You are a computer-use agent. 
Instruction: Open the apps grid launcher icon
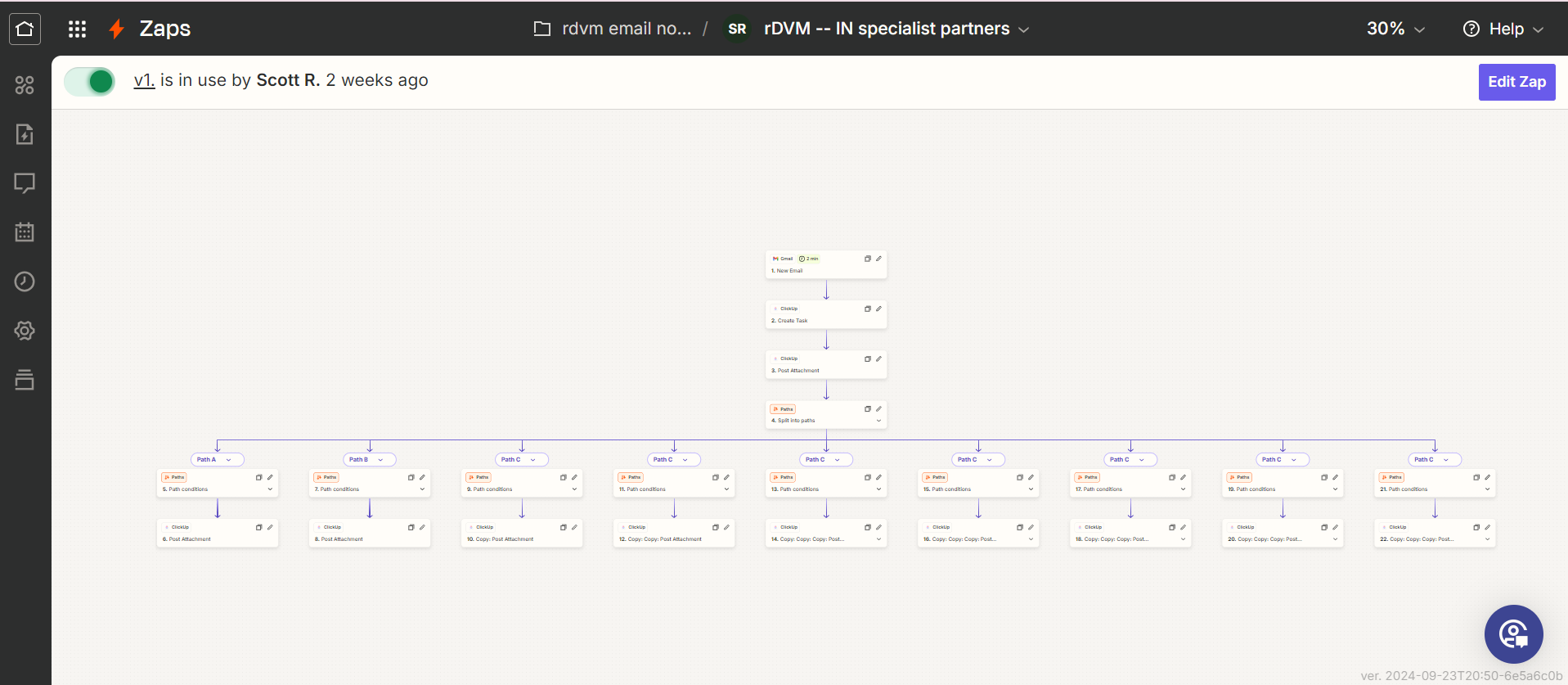[x=77, y=29]
